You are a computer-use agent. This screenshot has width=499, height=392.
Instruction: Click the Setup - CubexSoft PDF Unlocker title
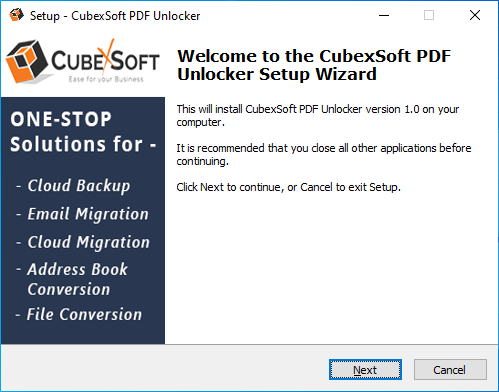click(x=115, y=16)
